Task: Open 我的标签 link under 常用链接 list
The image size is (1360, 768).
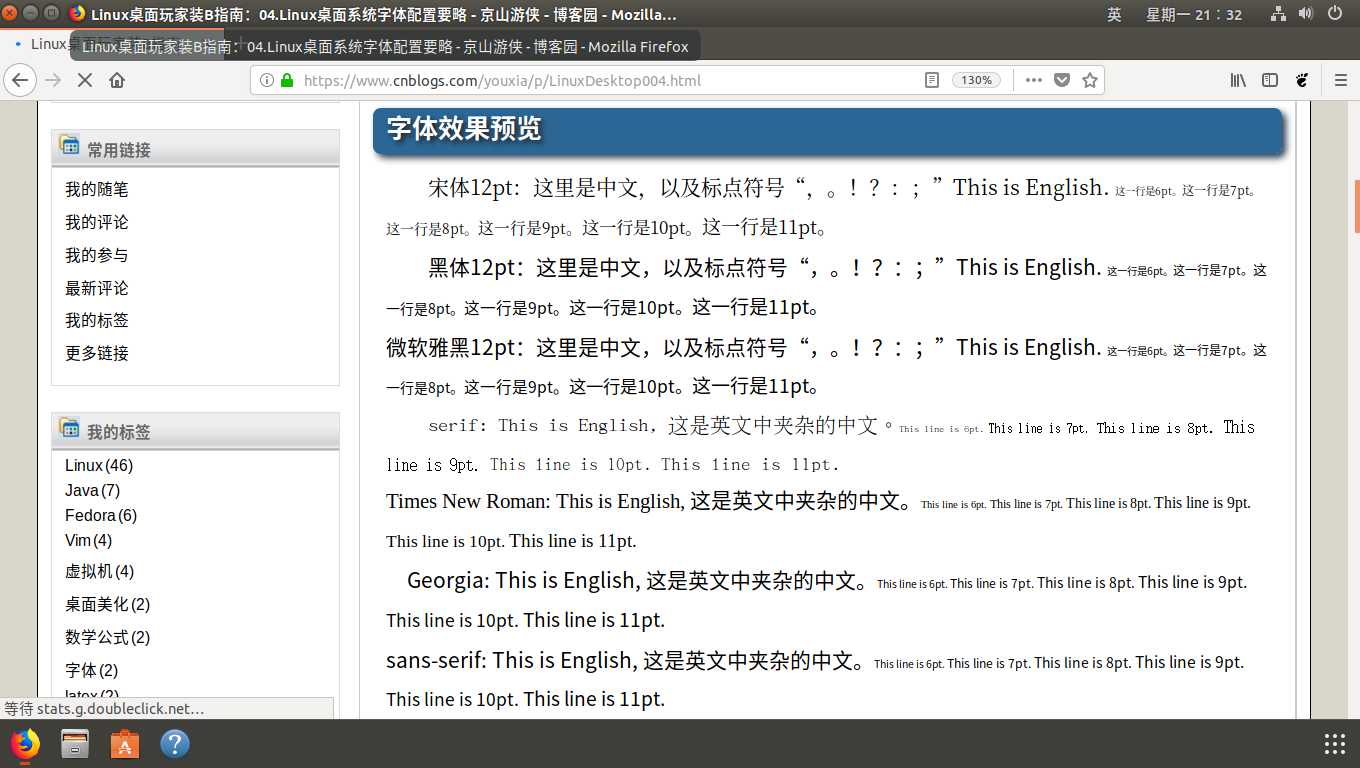Action: [x=97, y=320]
